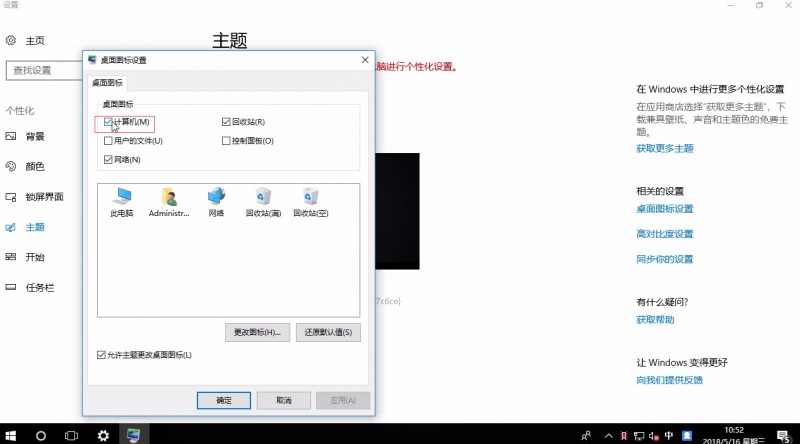This screenshot has width=800, height=444.
Task: Click 确定 button in dialog
Action: click(223, 400)
